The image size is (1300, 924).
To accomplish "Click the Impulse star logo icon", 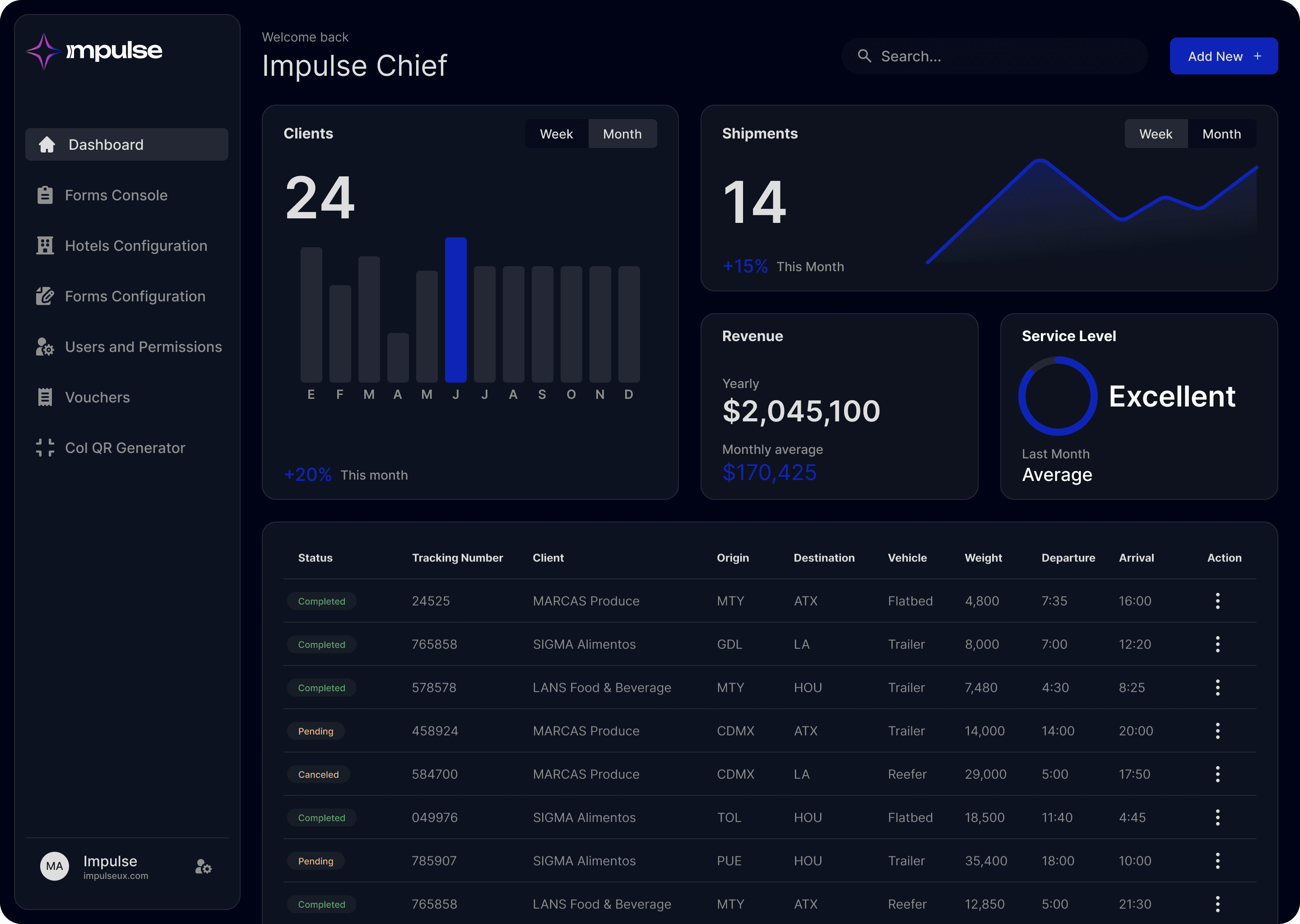I will 43,51.
